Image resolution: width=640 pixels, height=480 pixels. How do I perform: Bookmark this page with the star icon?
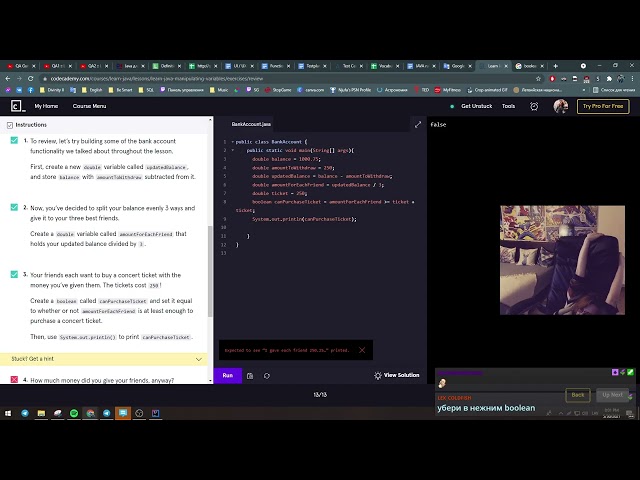pos(538,78)
